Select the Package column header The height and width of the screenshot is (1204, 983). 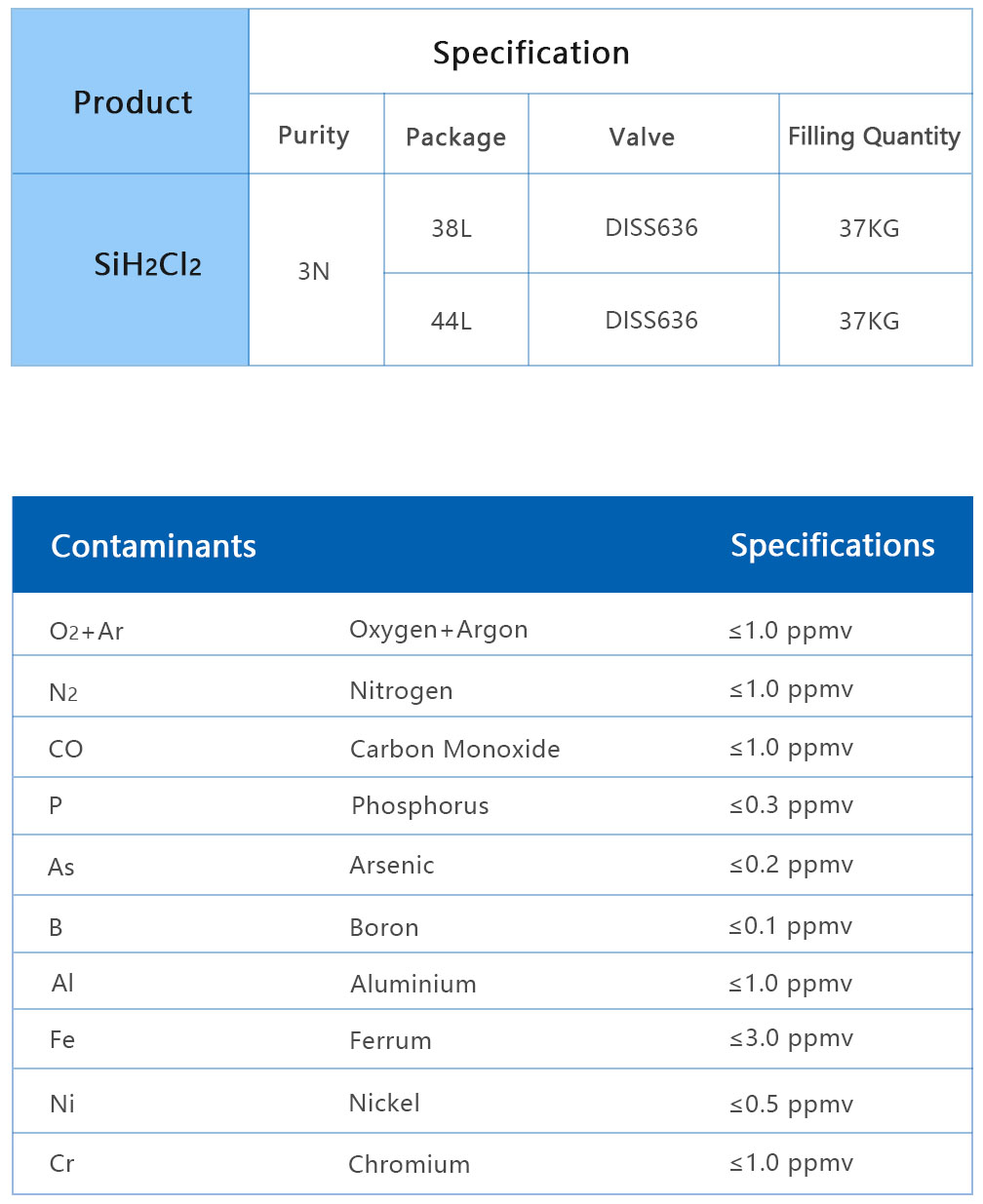(x=455, y=137)
